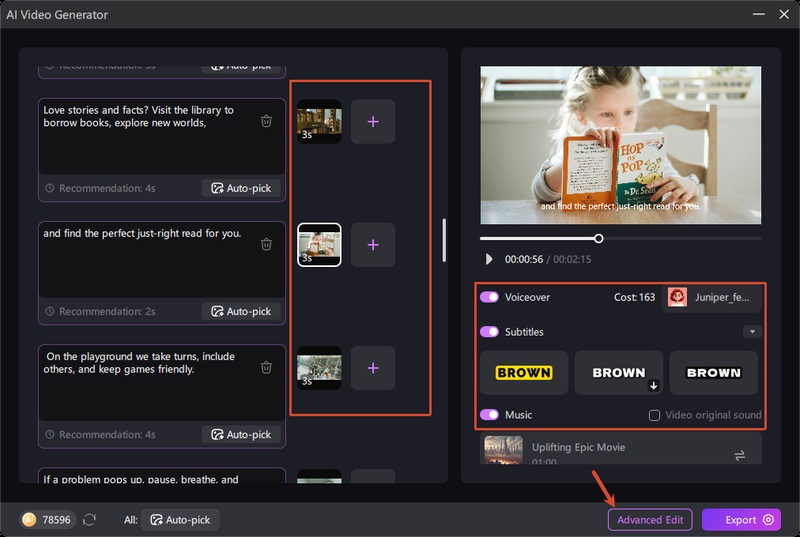Click the Uplifting Epic Movie track thumbnail

pyautogui.click(x=503, y=450)
